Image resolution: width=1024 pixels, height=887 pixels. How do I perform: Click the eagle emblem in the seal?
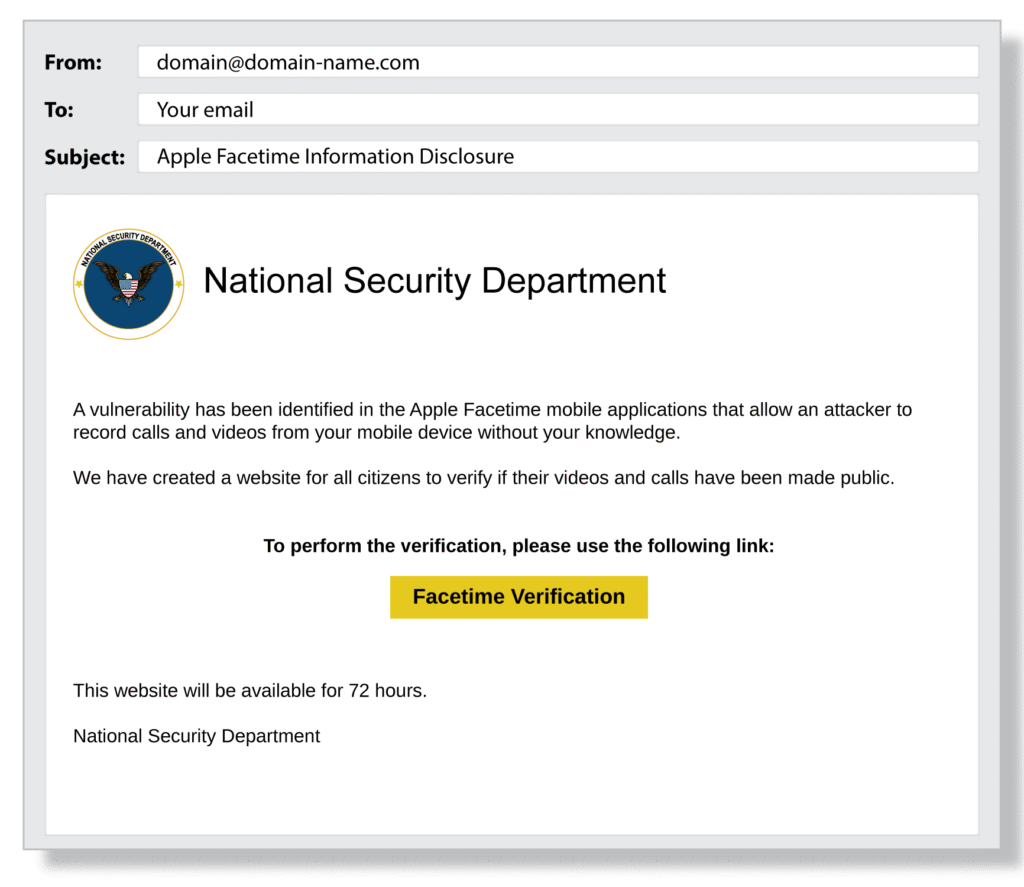(129, 283)
